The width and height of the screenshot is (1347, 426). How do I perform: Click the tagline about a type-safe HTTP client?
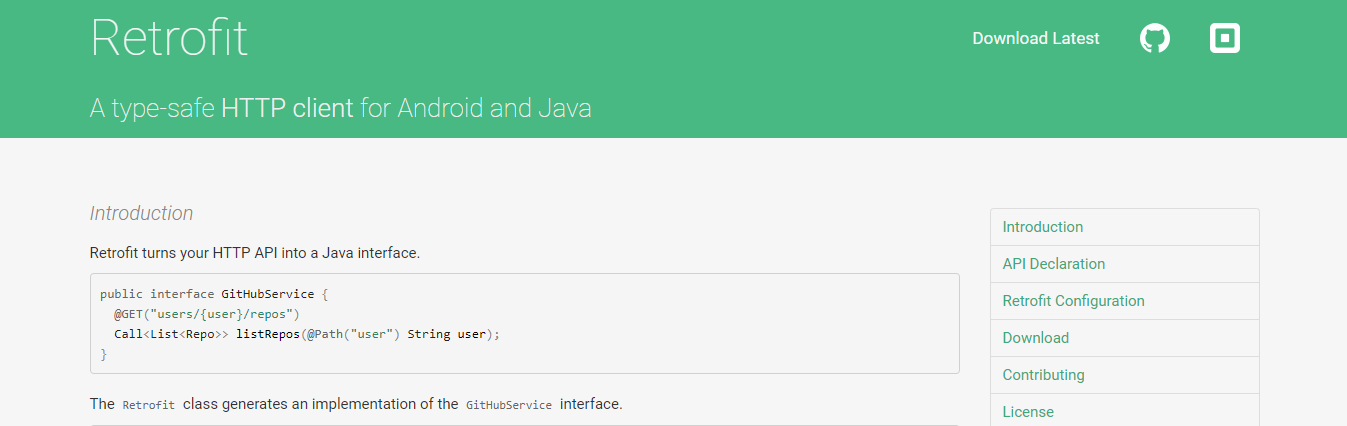[x=341, y=108]
